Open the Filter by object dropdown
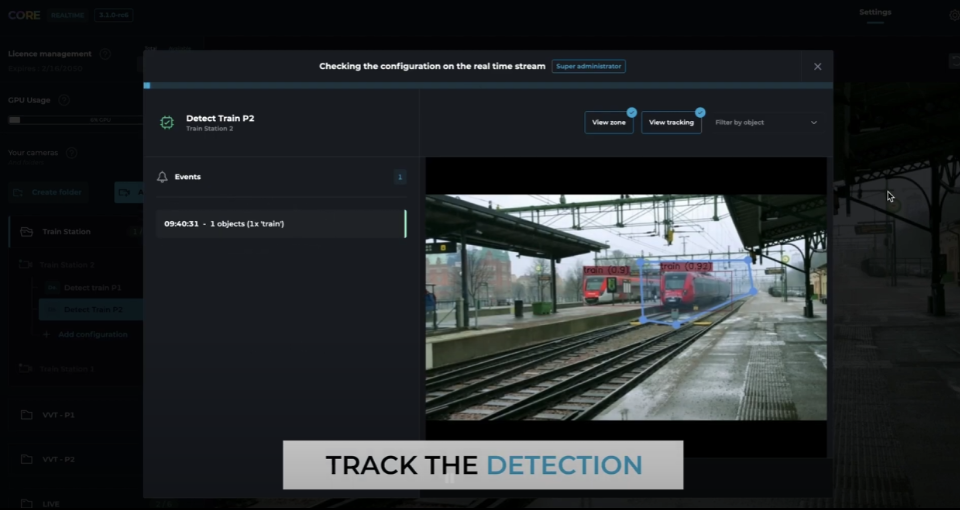This screenshot has width=960, height=510. [766, 122]
